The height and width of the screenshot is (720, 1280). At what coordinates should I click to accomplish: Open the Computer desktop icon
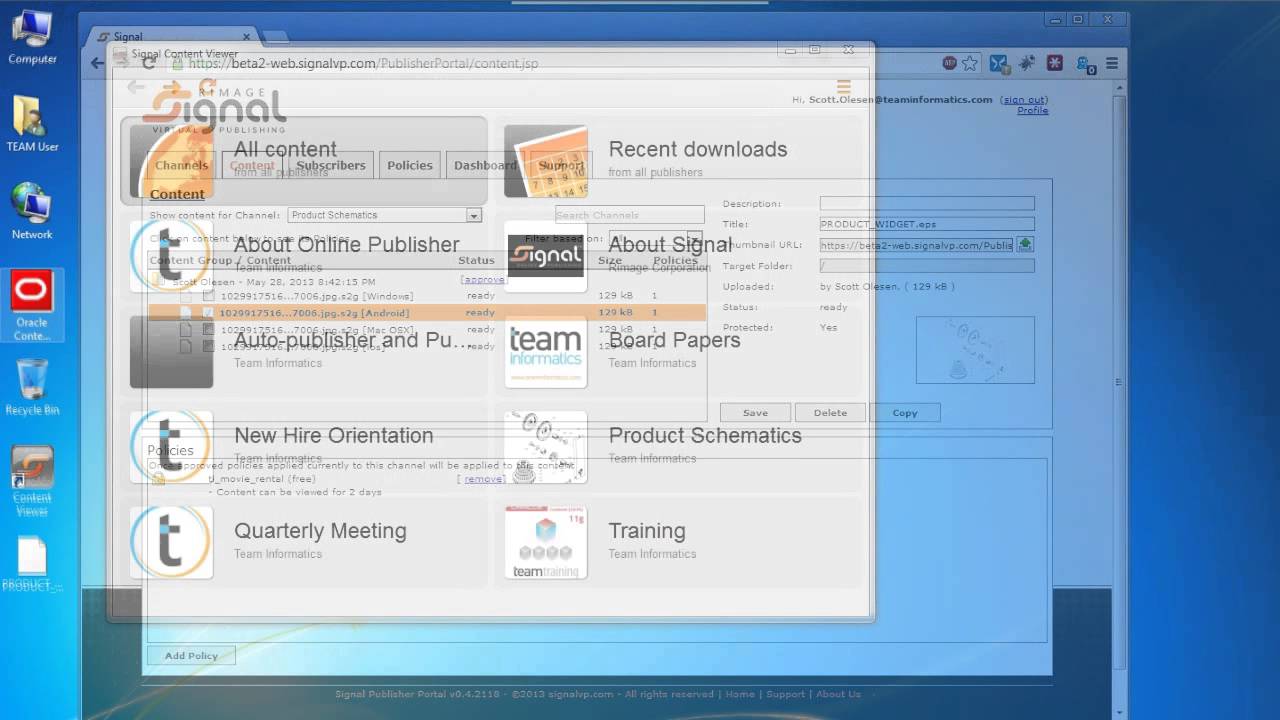tap(32, 37)
